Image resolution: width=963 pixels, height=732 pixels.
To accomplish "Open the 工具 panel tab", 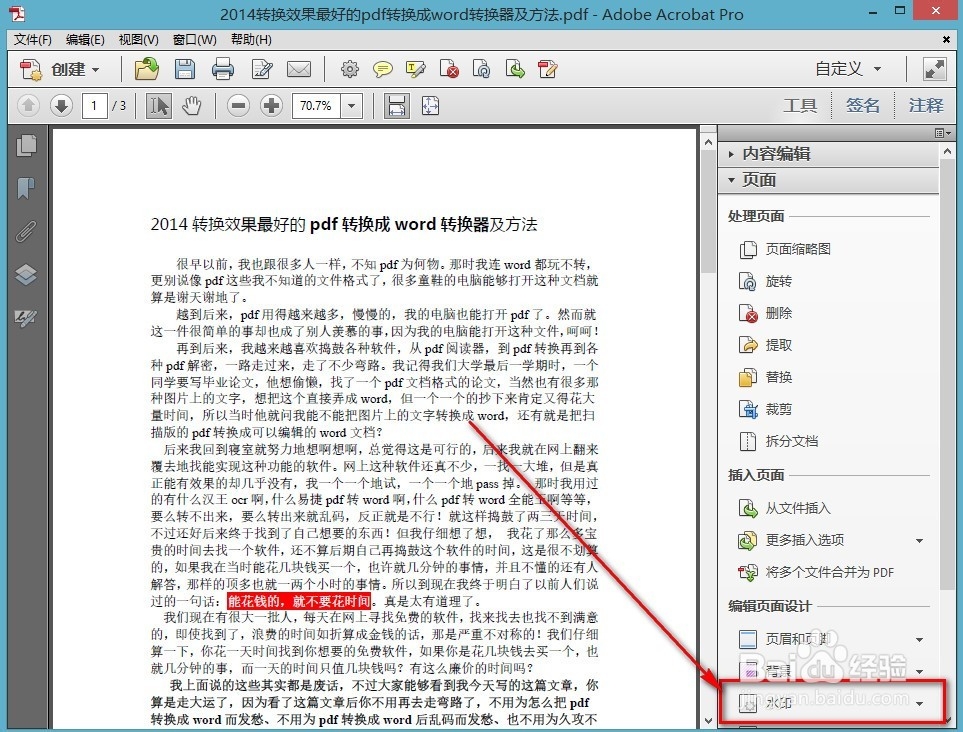I will [800, 106].
